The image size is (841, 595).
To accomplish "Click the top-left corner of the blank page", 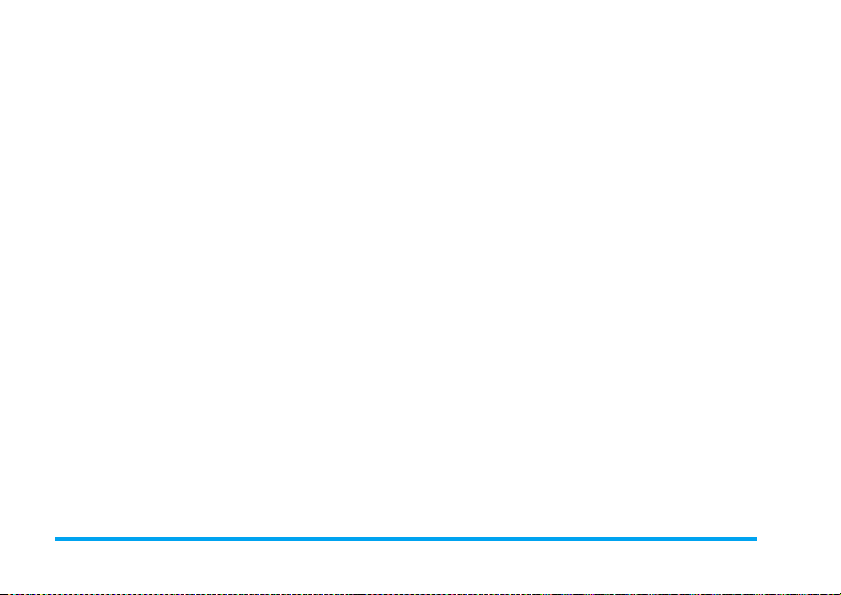I will [x=5, y=5].
